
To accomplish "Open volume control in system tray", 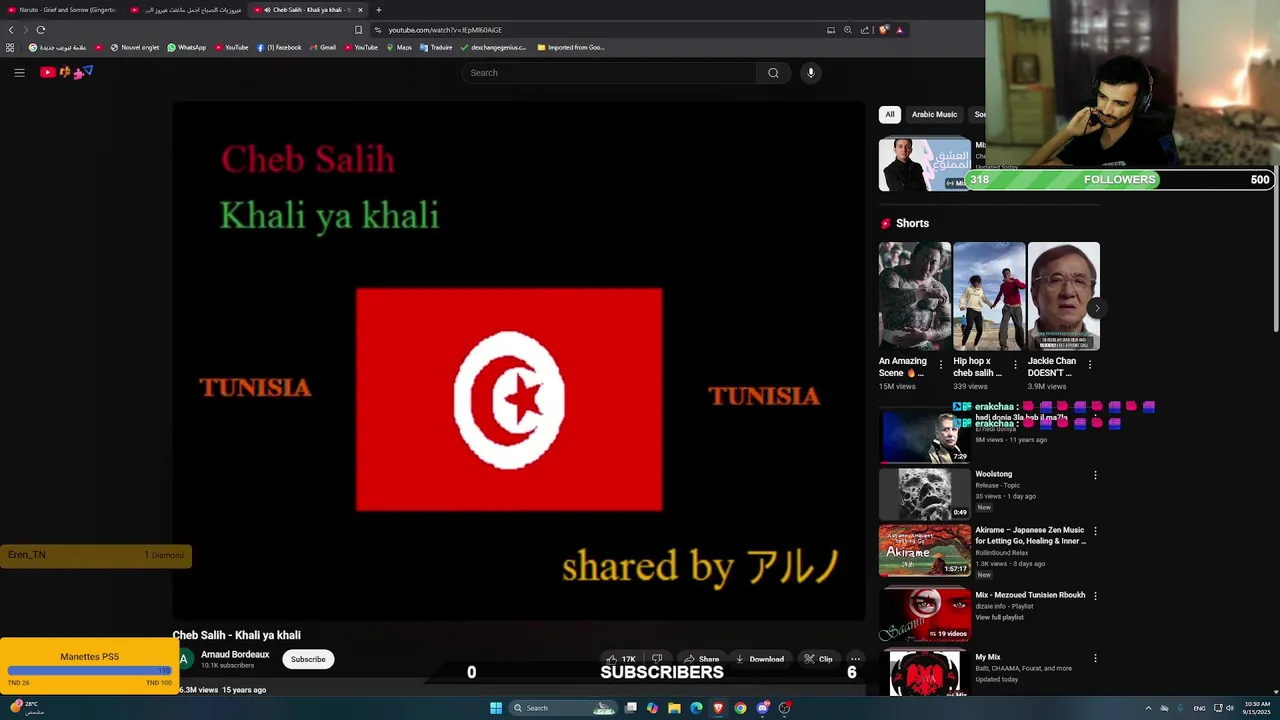I will 1230,708.
